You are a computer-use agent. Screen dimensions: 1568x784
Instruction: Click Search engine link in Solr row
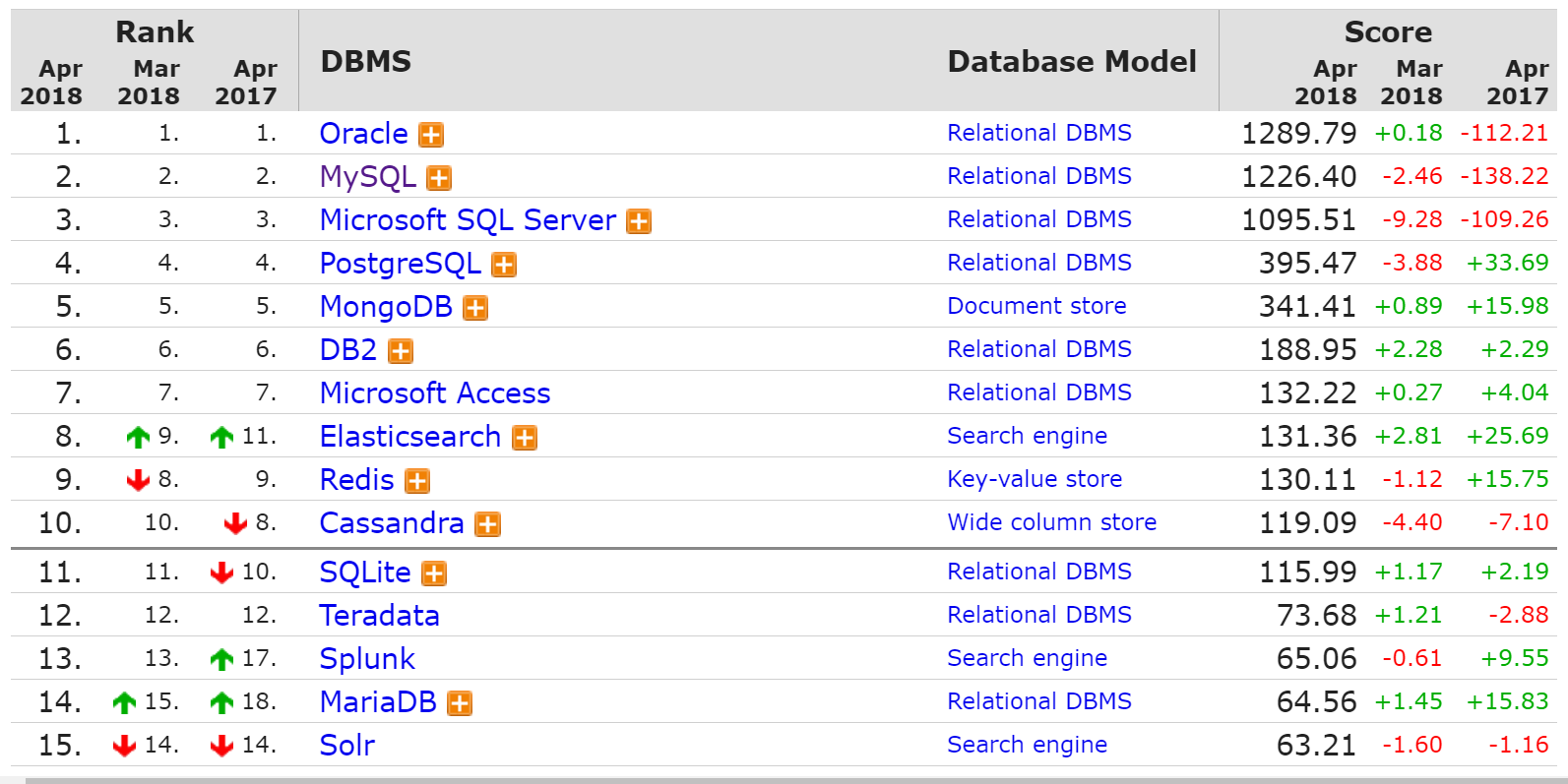pos(1027,745)
